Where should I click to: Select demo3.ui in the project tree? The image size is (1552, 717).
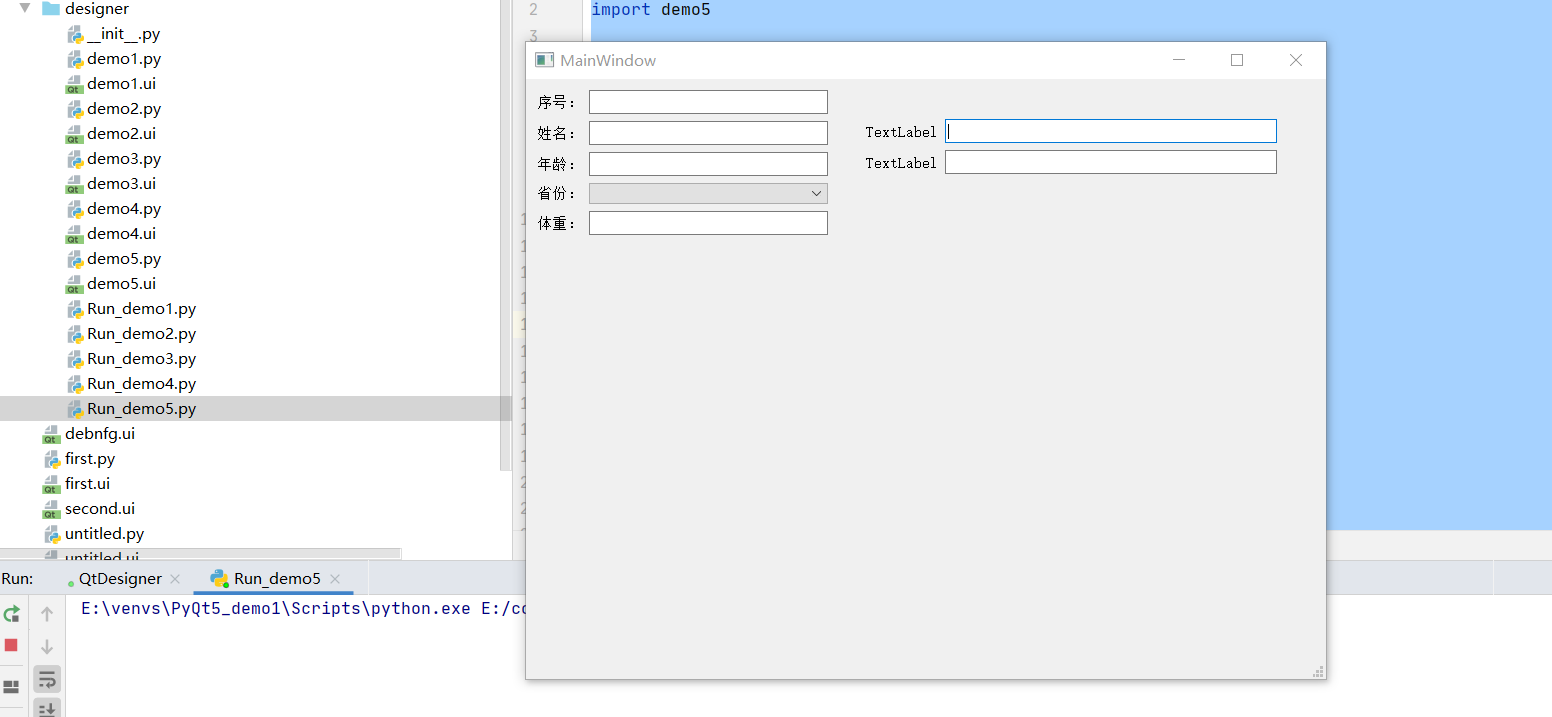[121, 184]
